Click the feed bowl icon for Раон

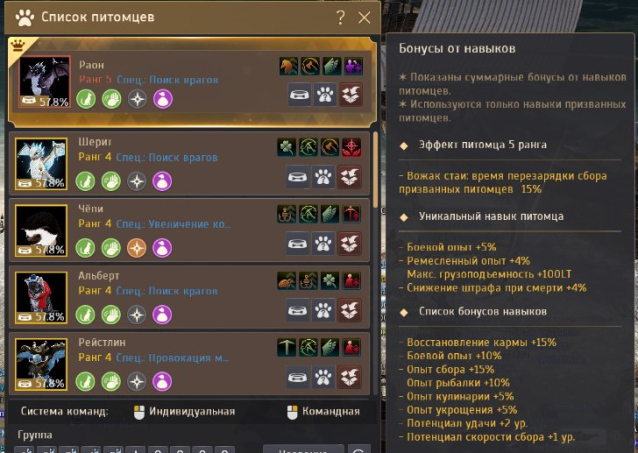click(x=300, y=95)
